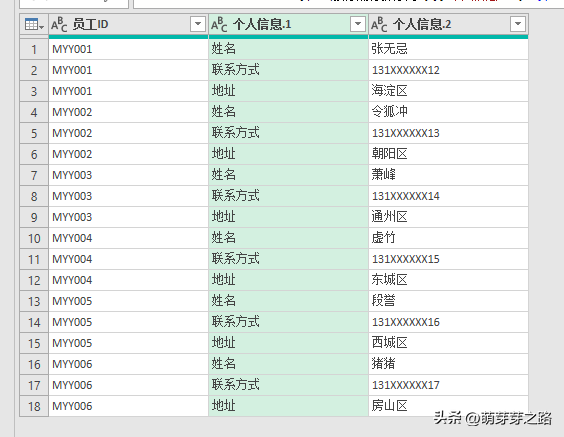Screen dimensions: 564x437
Task: Click MYY005 cell in row 13
Action: coord(128,301)
